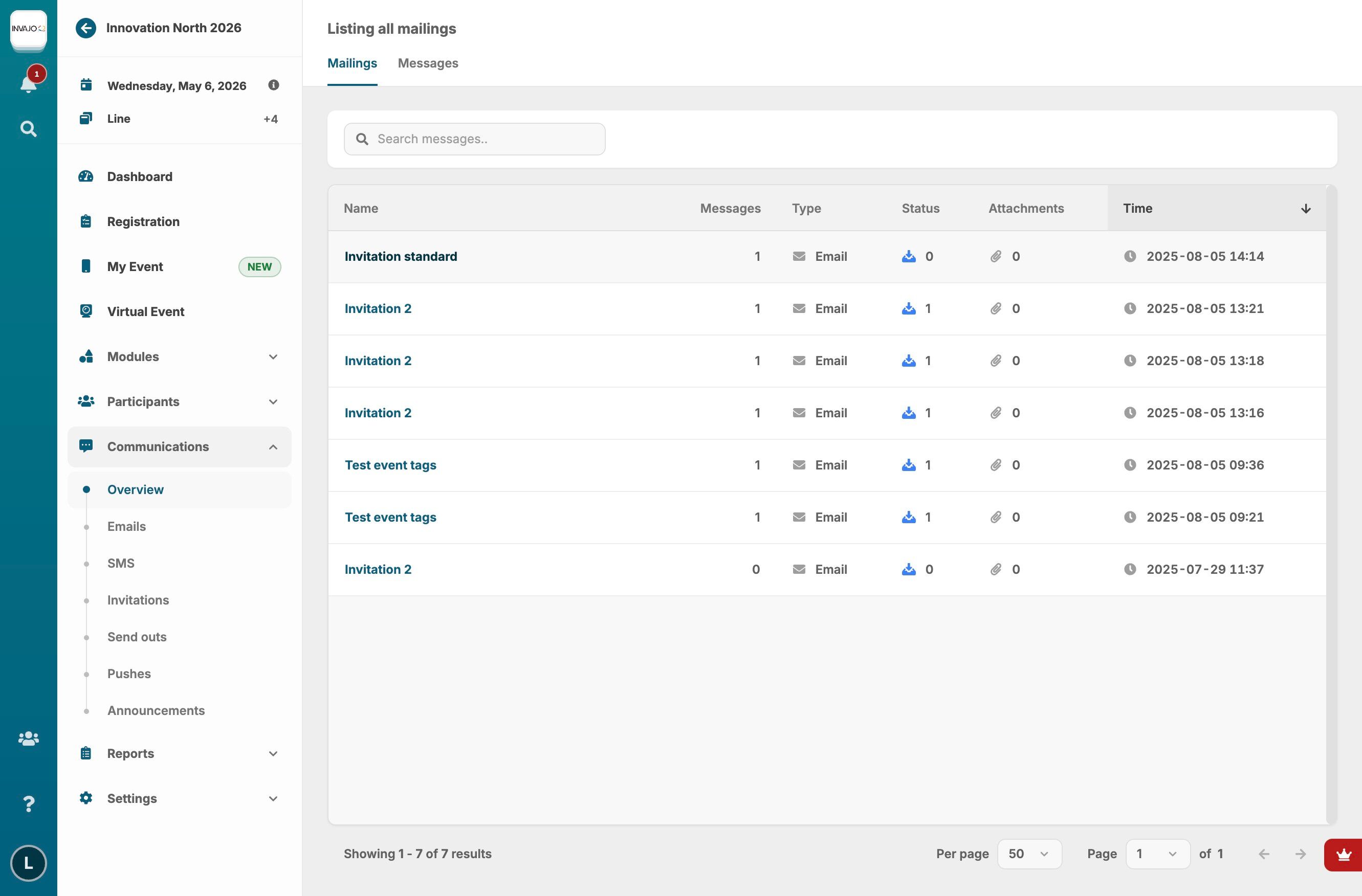
Task: Click the back arrow beside Innovation North 2026
Action: pos(86,28)
